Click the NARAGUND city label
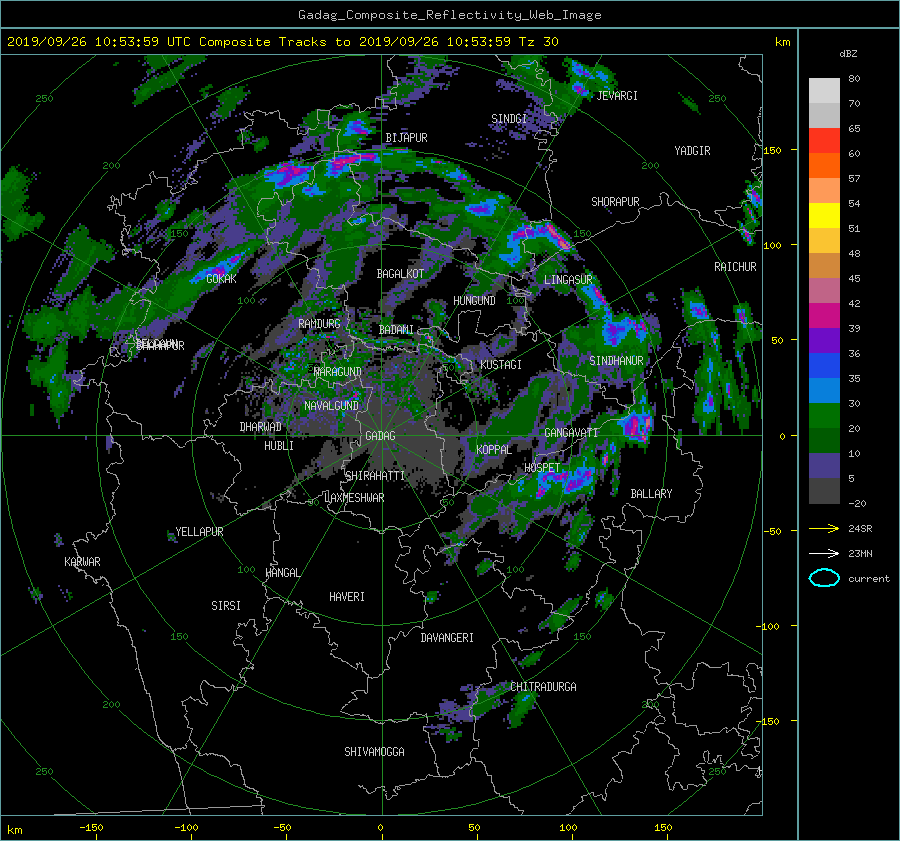The width and height of the screenshot is (900, 841). coord(338,372)
